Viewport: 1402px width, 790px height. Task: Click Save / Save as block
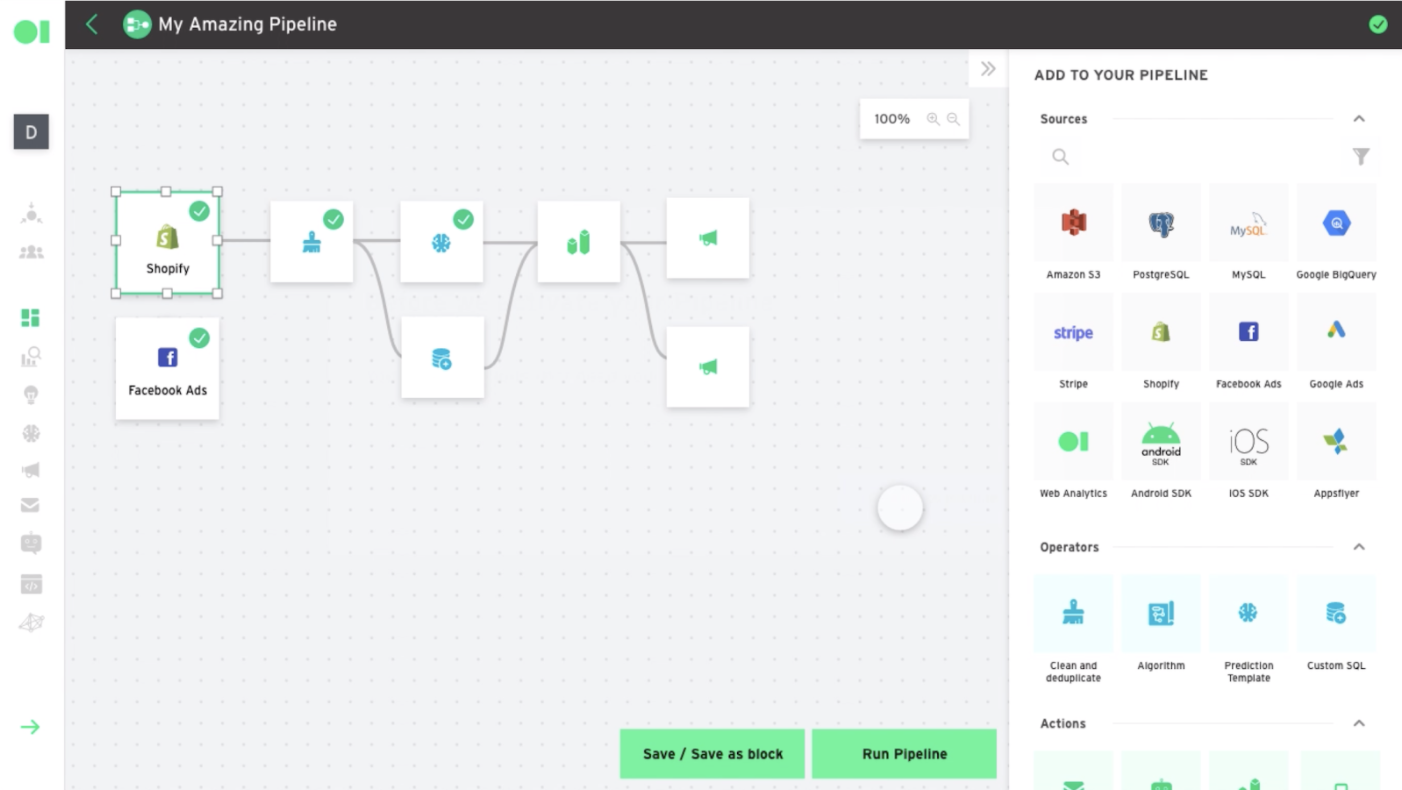coord(712,754)
